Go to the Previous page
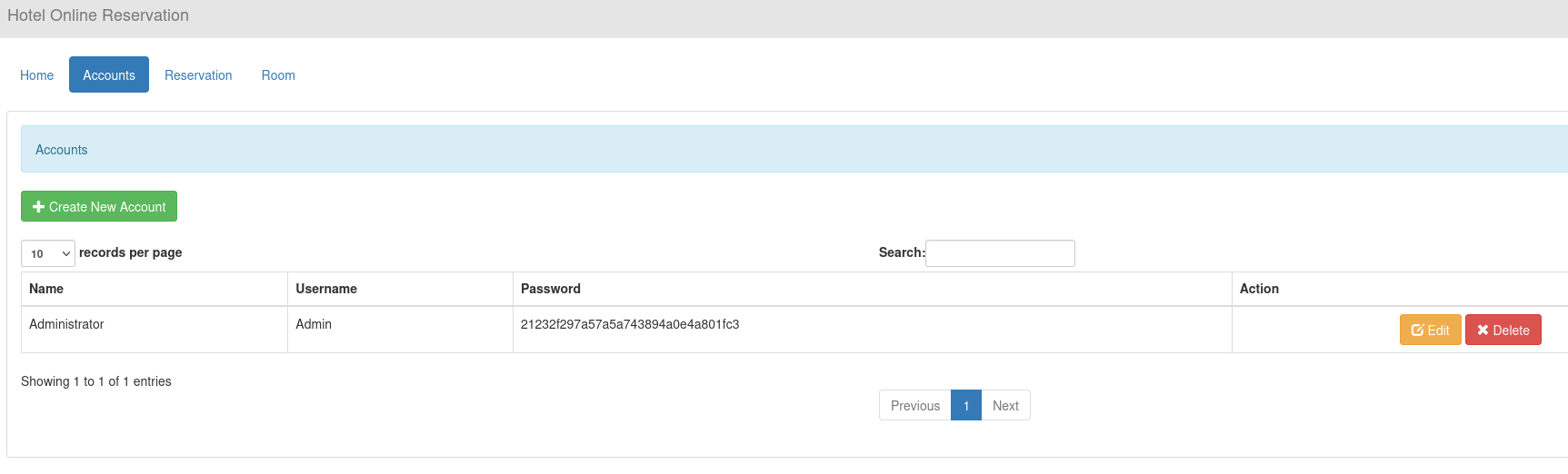Image resolution: width=1568 pixels, height=474 pixels. coord(915,405)
